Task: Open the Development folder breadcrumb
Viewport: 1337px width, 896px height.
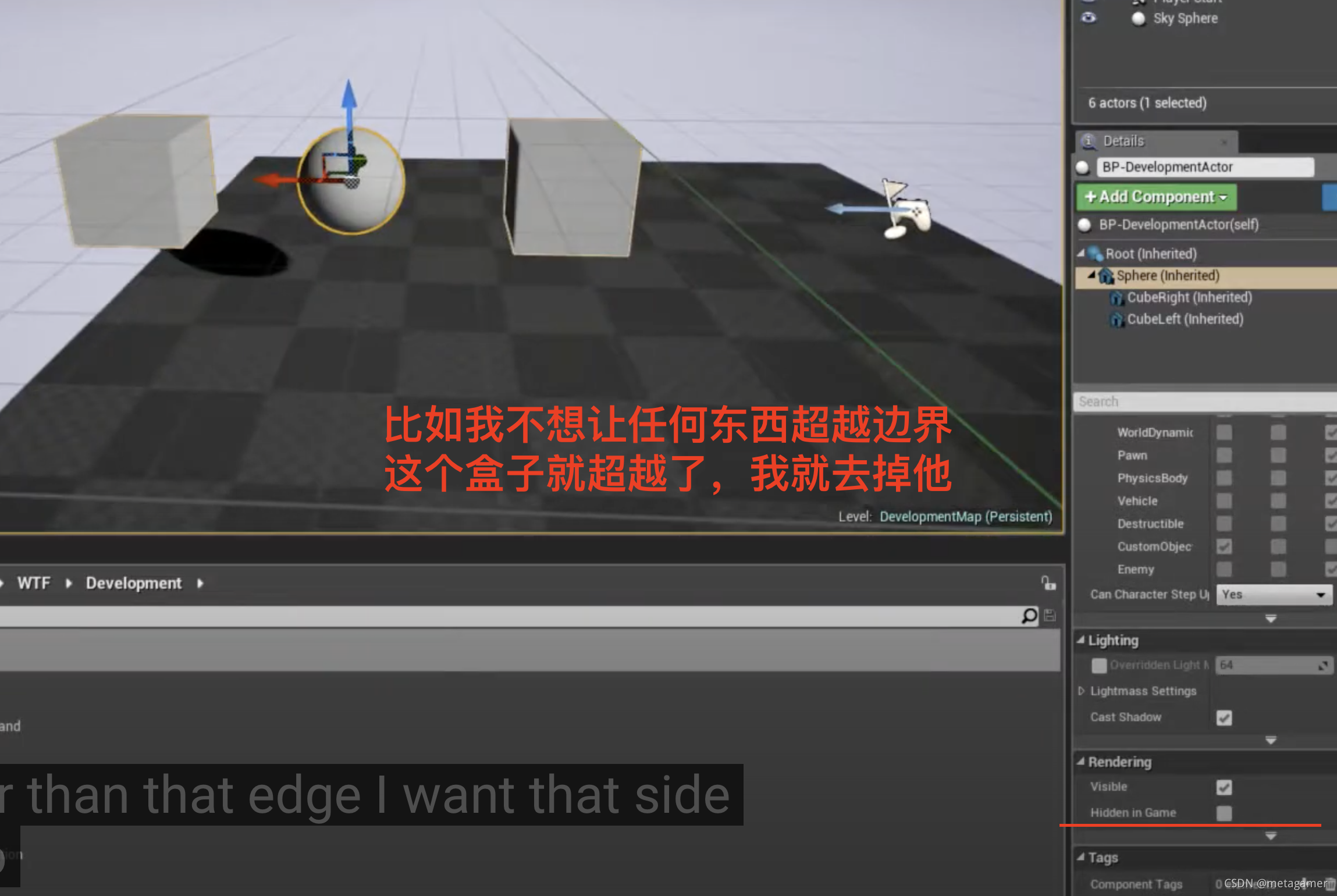Action: coord(133,583)
